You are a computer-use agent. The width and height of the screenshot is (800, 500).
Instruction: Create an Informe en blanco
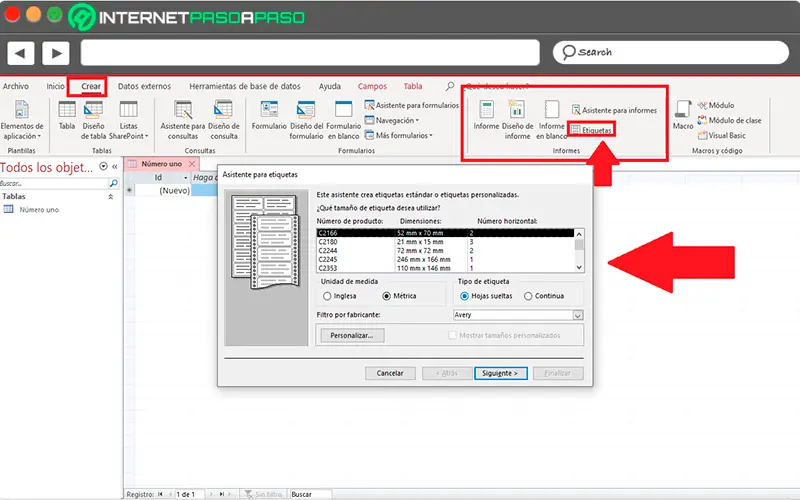(552, 120)
